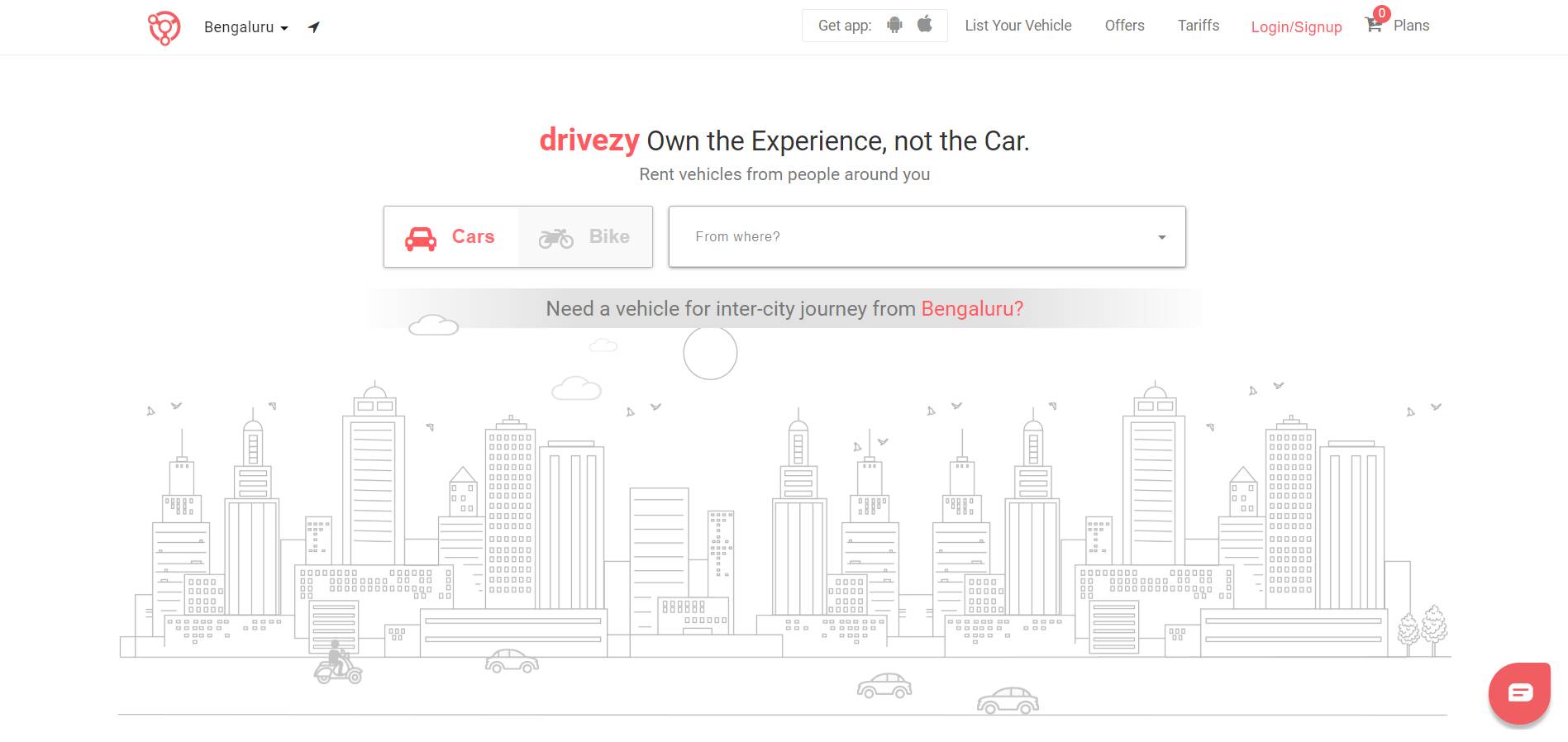Click the From where? dropdown arrow
This screenshot has width=1568, height=742.
[1162, 237]
